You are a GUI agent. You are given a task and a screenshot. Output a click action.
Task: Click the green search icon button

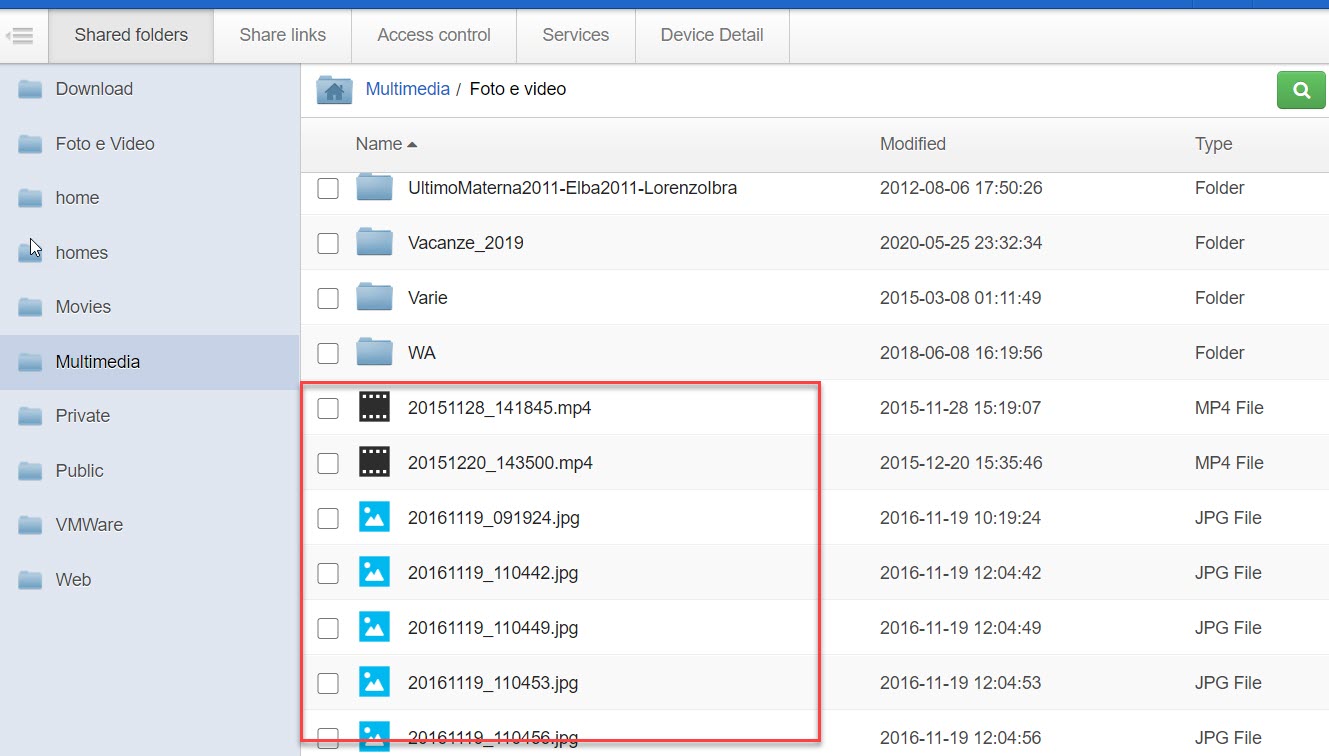1301,90
